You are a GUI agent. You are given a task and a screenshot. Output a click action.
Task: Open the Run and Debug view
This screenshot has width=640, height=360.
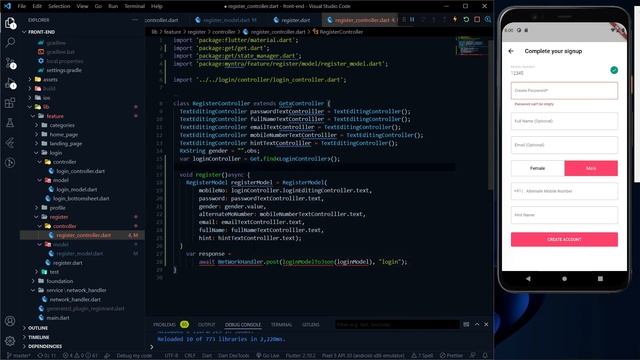click(10, 83)
